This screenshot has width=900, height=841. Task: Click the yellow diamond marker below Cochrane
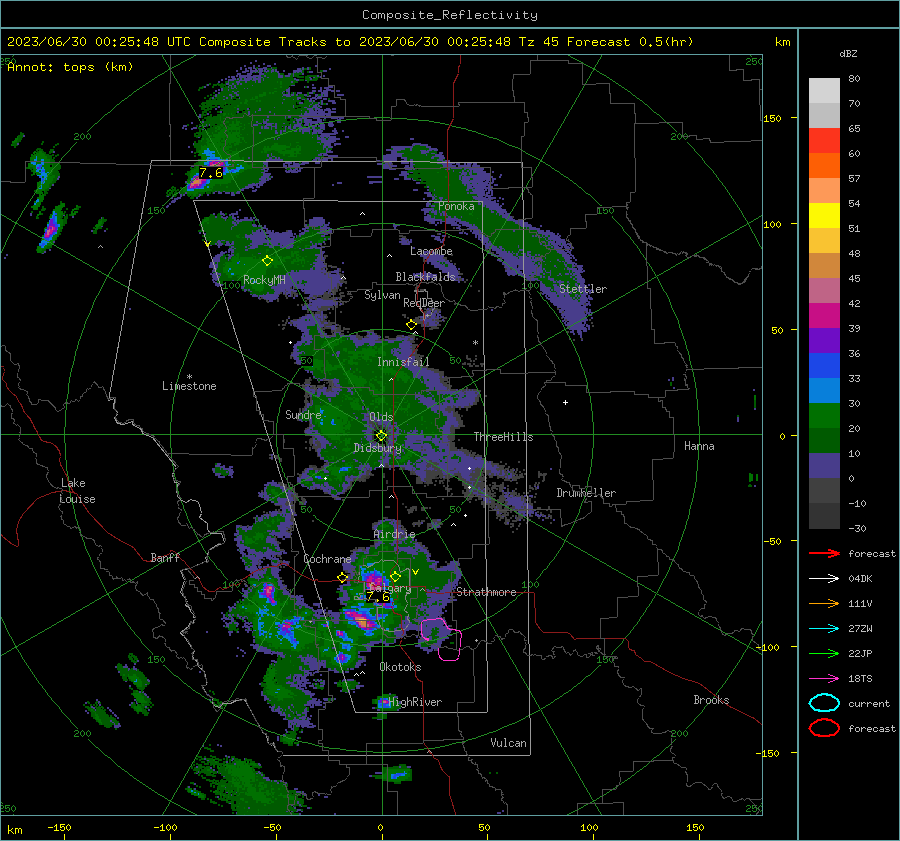tap(343, 578)
